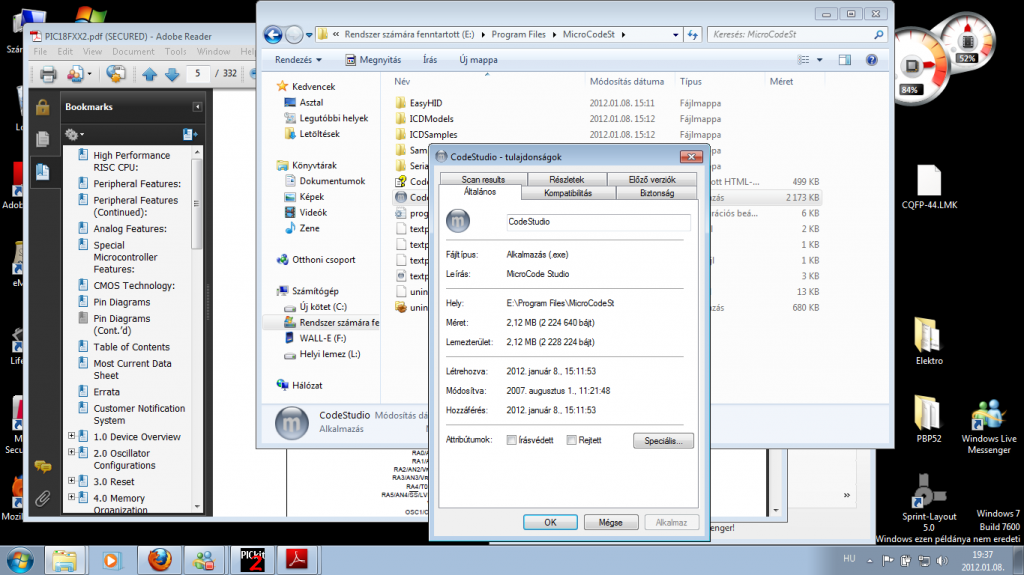Expand the 3.0 Reset bookmark
The image size is (1024, 575).
pyautogui.click(x=72, y=480)
